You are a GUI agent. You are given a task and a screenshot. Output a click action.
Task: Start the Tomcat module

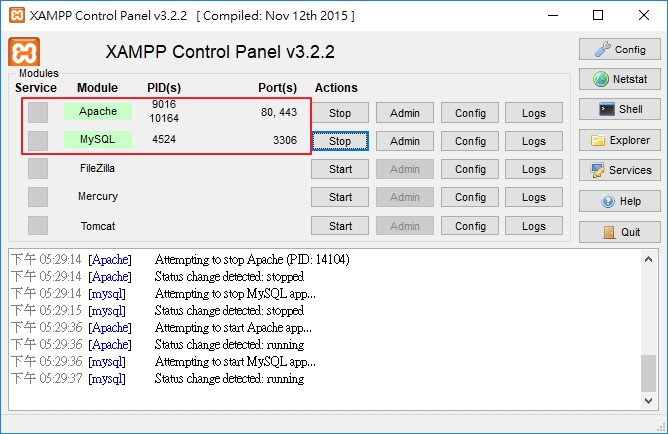[340, 226]
